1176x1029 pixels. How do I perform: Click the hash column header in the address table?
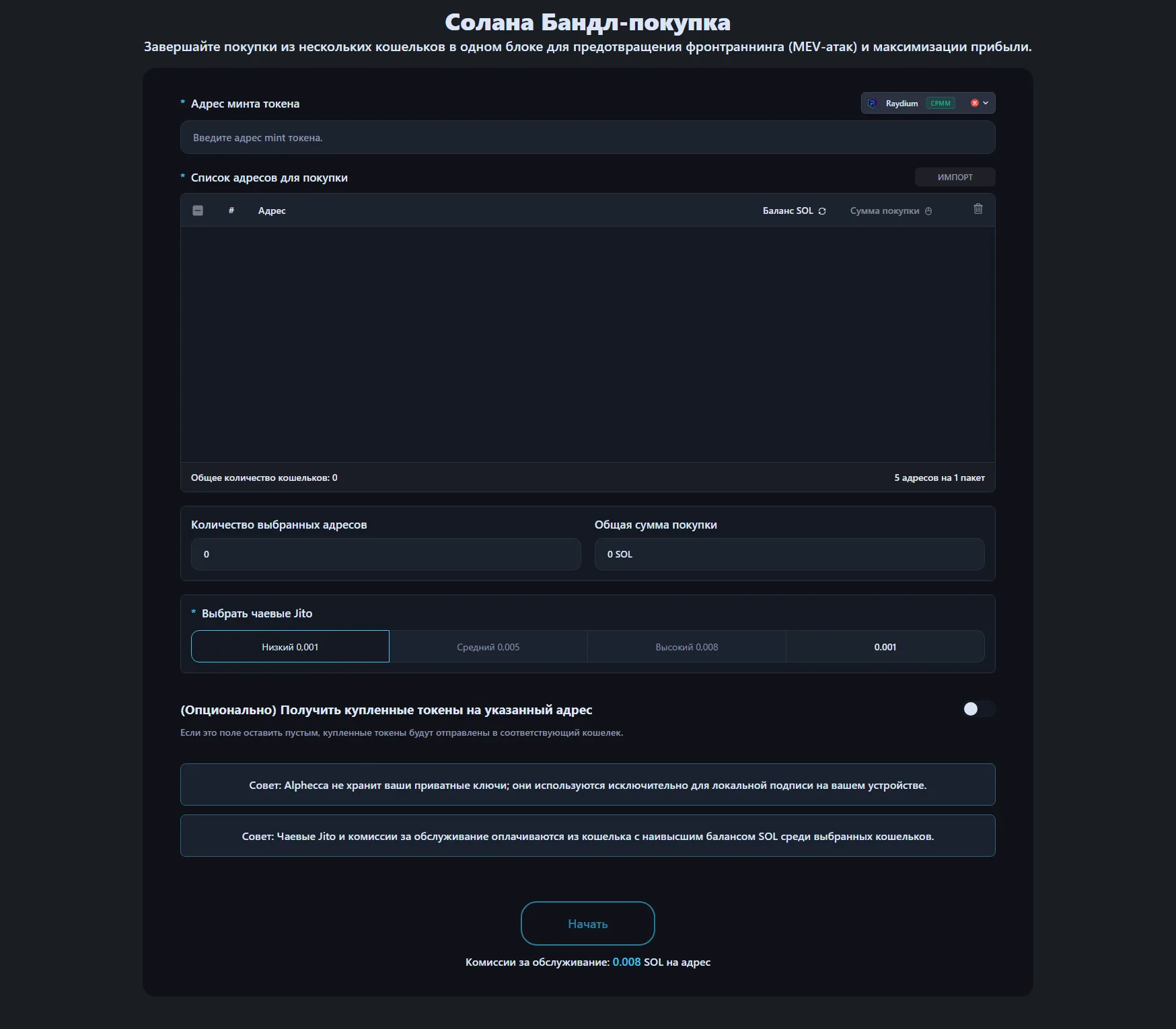[231, 211]
